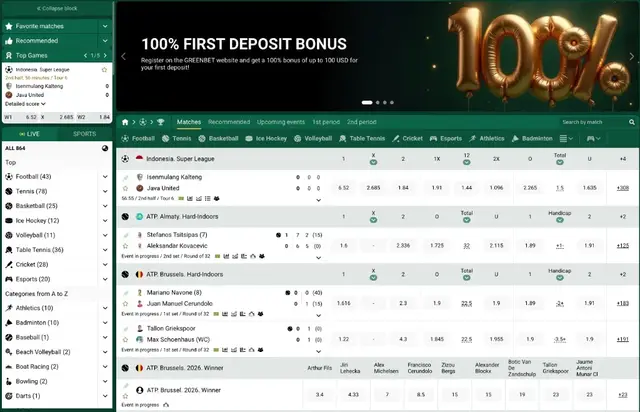
Task: Select Badminton in the sports bar
Action: [531, 138]
